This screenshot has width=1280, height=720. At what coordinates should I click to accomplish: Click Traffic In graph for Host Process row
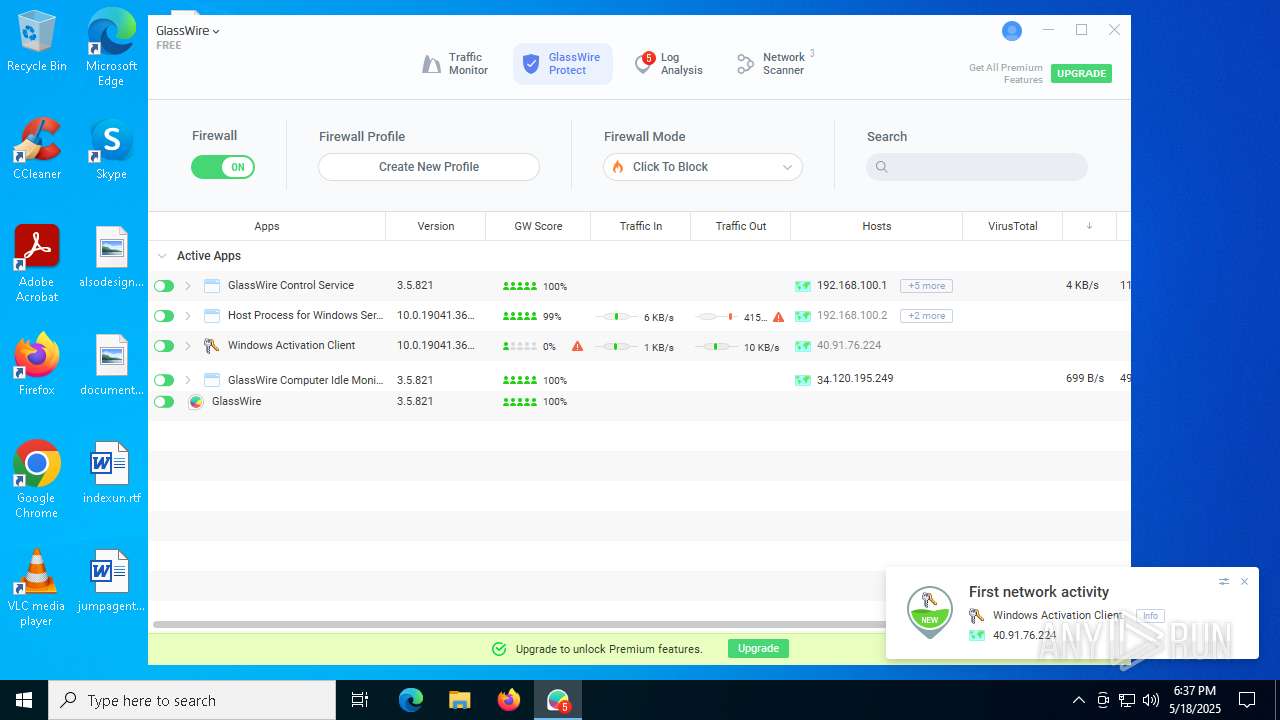617,316
